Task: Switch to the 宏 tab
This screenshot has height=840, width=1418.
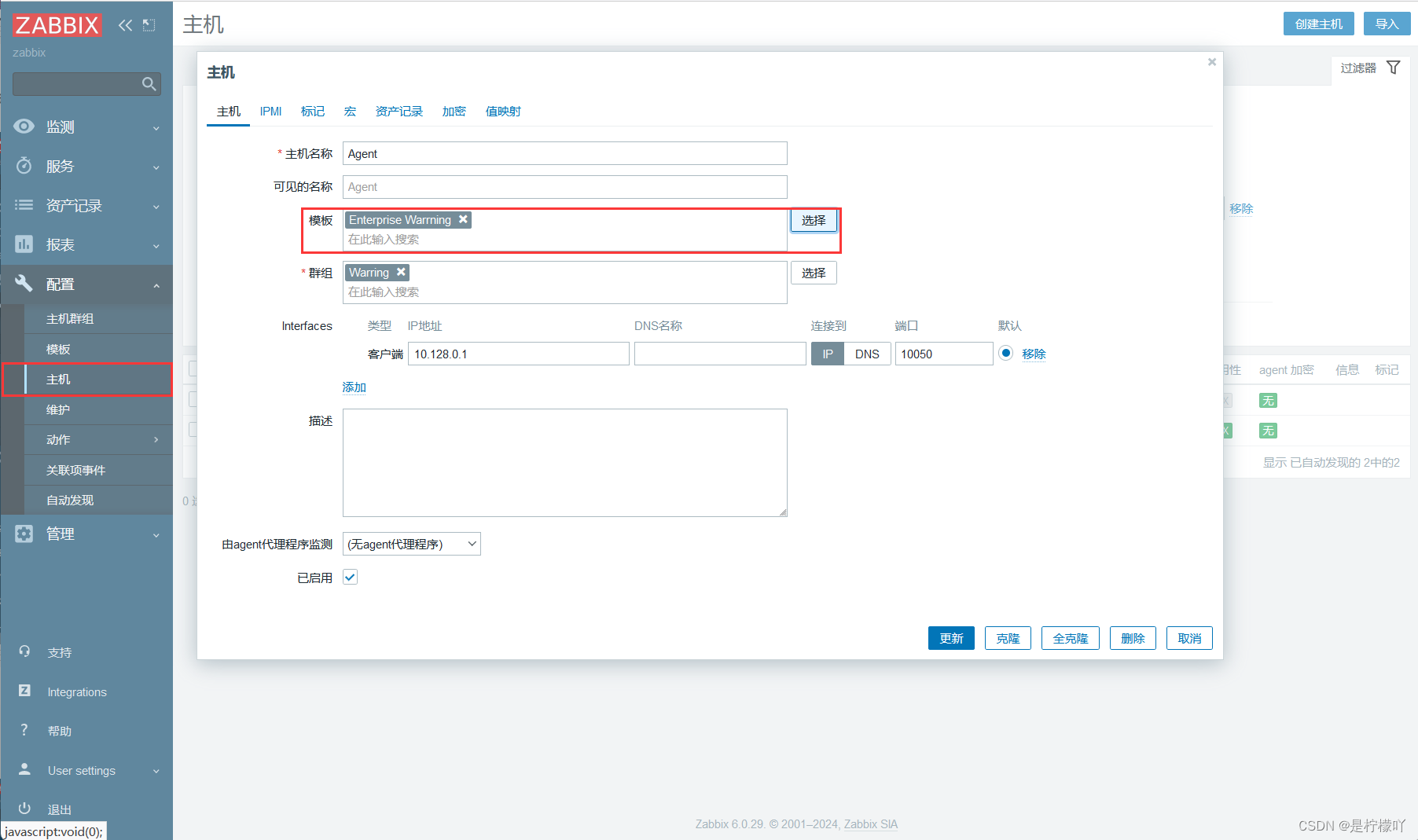Action: [350, 111]
